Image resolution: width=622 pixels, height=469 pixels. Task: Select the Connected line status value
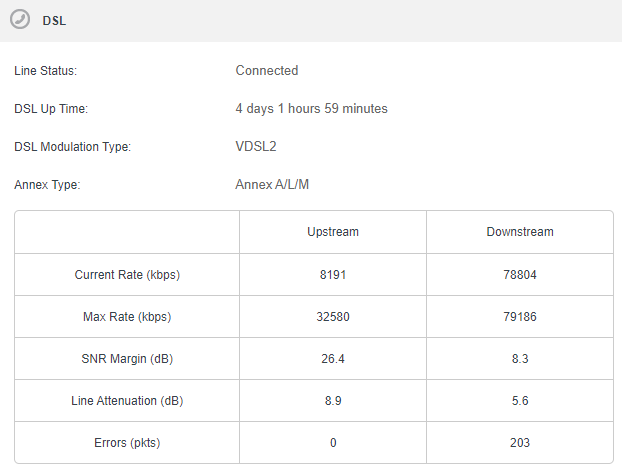click(x=267, y=70)
